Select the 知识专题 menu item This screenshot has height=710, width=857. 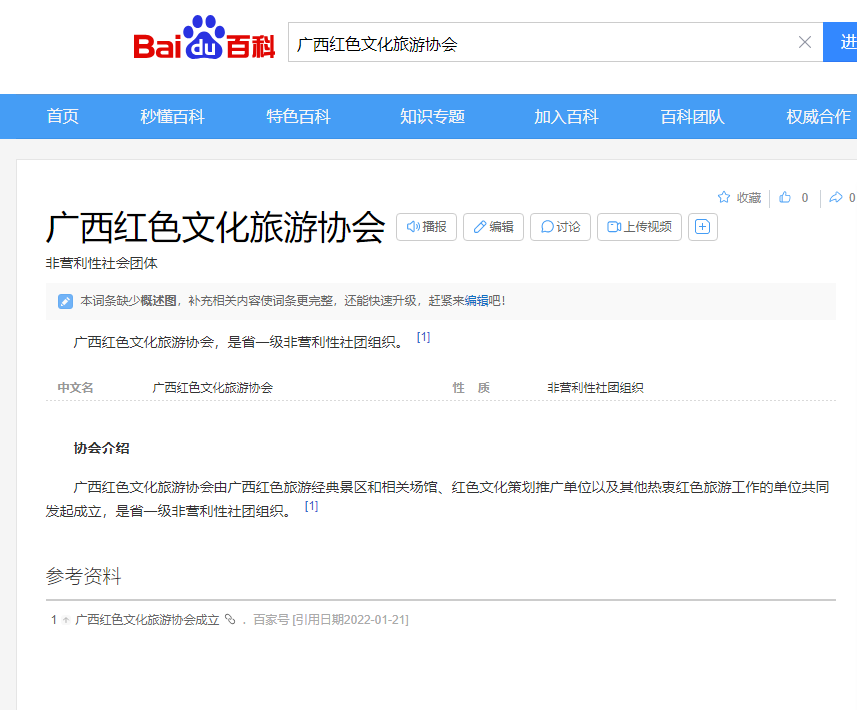[x=432, y=117]
